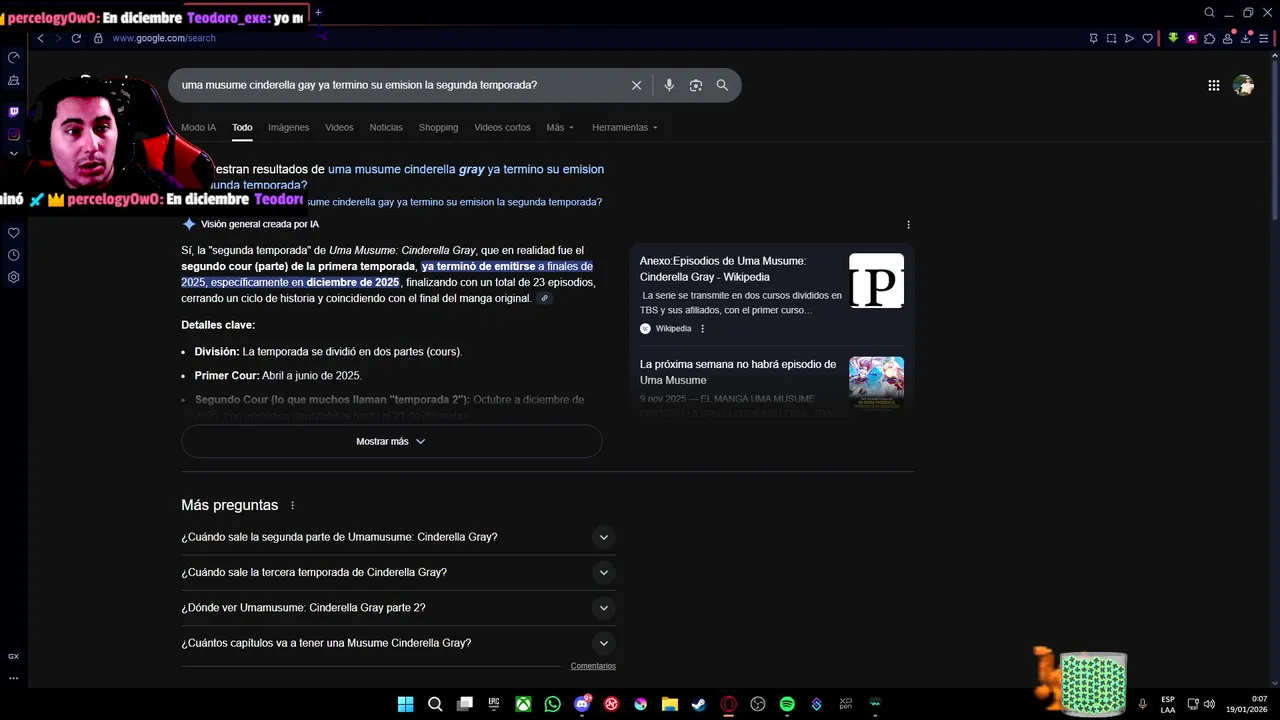Open Twitch panel in Opera sidebar

coord(13,112)
